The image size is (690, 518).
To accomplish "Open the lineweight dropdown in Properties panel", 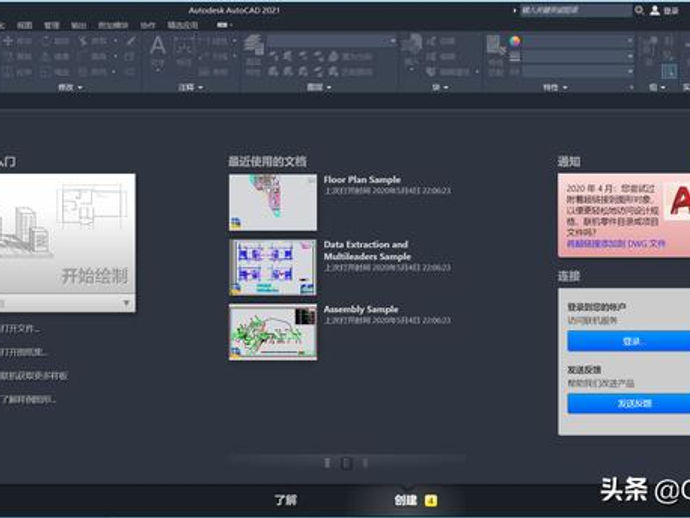I will [578, 56].
